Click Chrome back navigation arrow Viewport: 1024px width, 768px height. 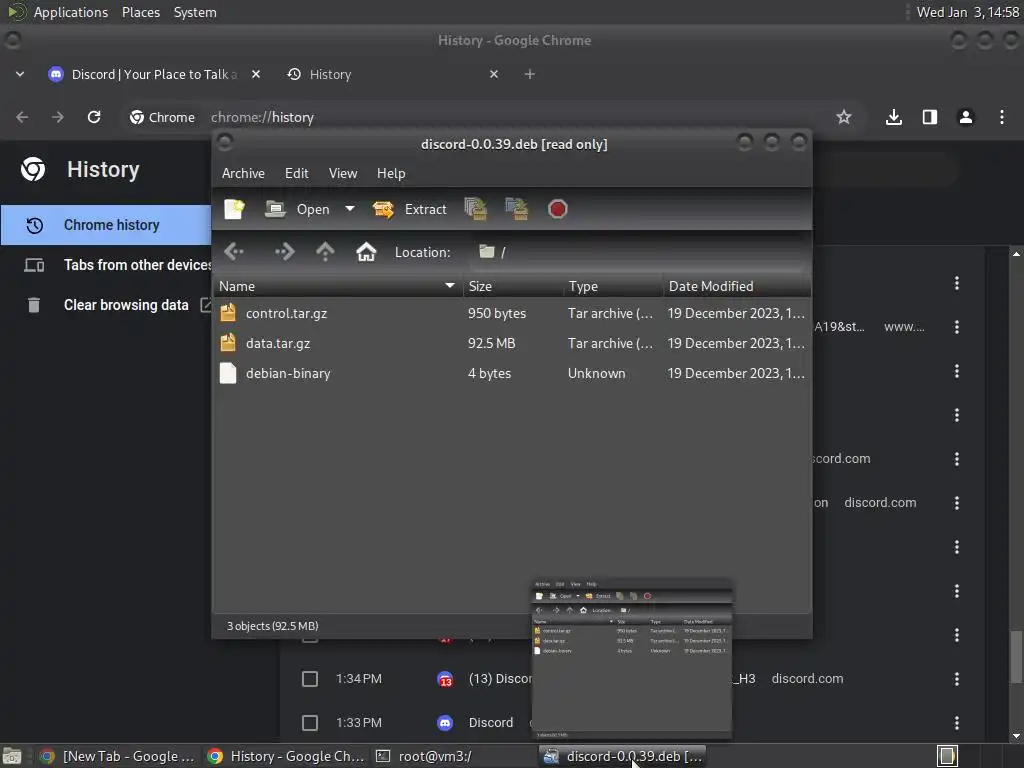click(x=22, y=117)
